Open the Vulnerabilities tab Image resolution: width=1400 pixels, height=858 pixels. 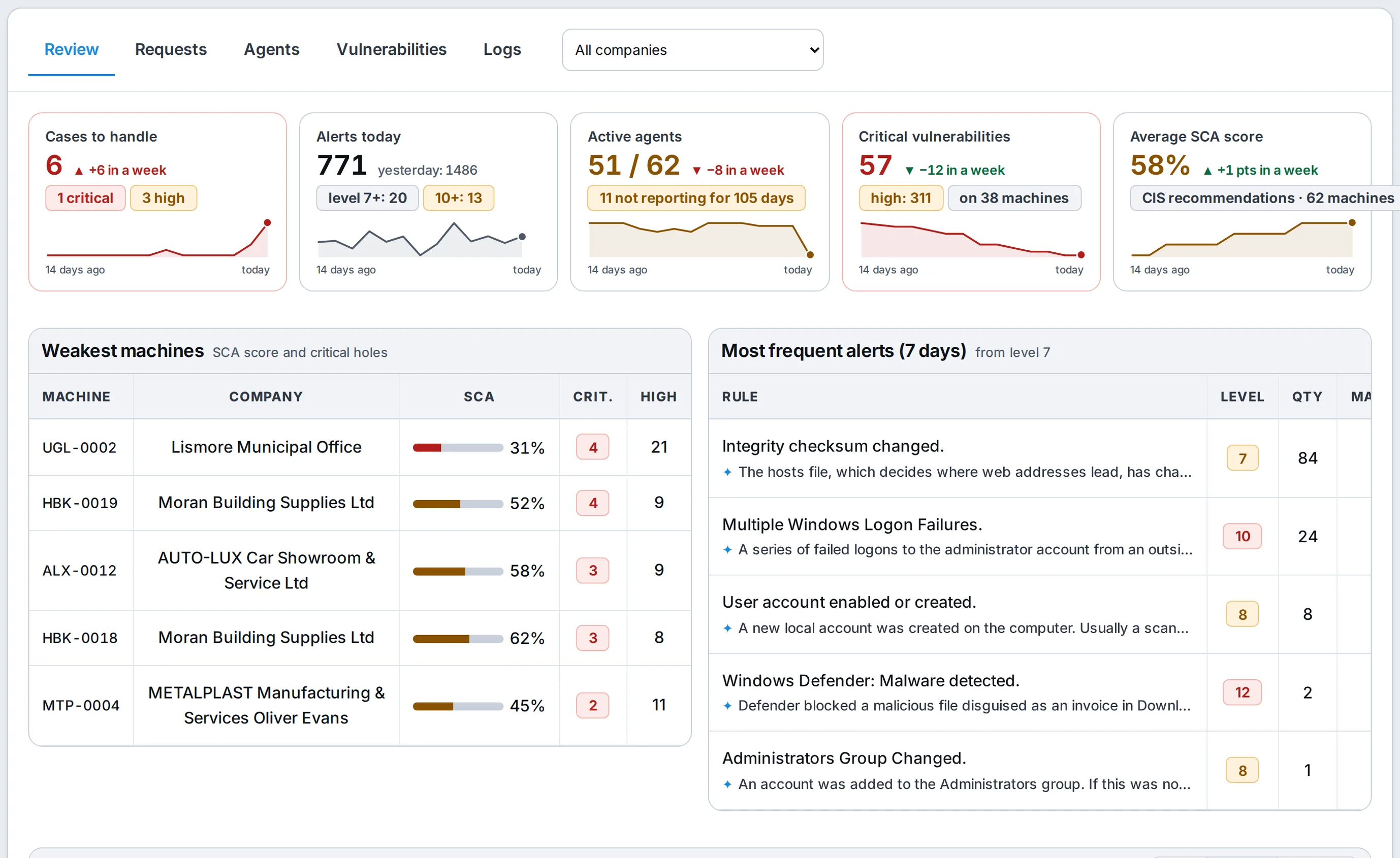tap(392, 50)
